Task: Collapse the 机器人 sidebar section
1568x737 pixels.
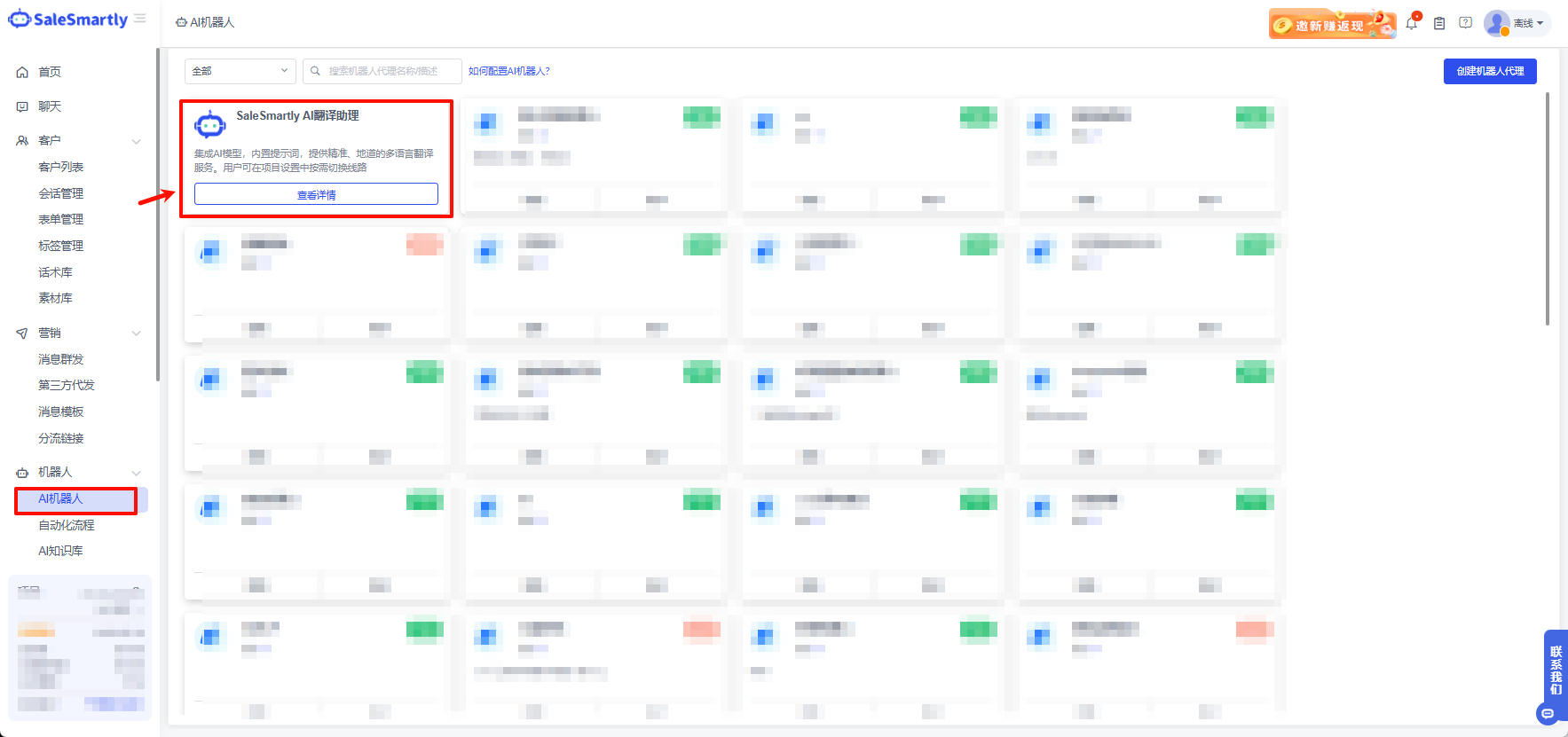Action: point(136,473)
